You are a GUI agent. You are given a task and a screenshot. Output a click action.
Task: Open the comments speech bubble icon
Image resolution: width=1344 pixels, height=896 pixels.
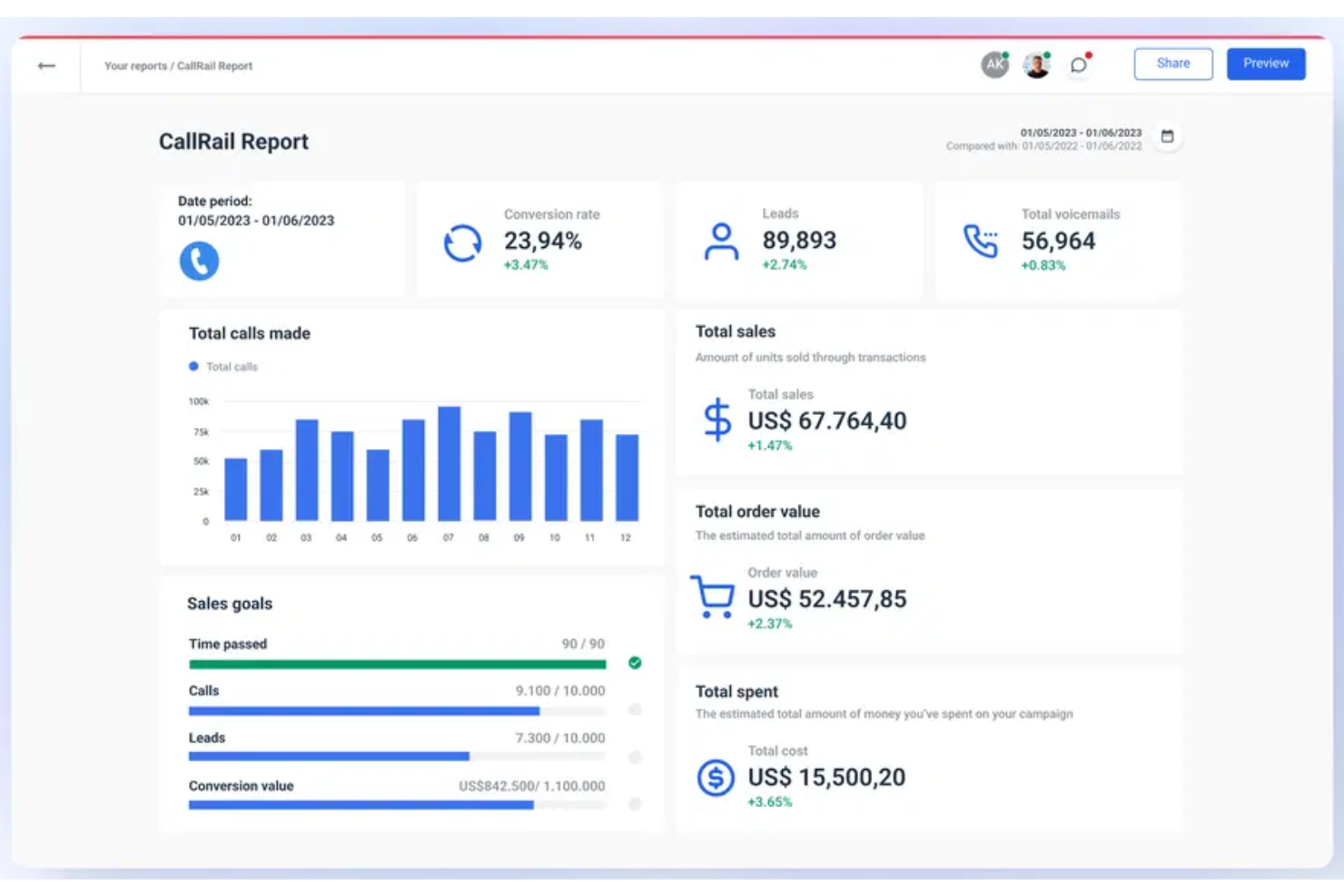click(x=1079, y=64)
